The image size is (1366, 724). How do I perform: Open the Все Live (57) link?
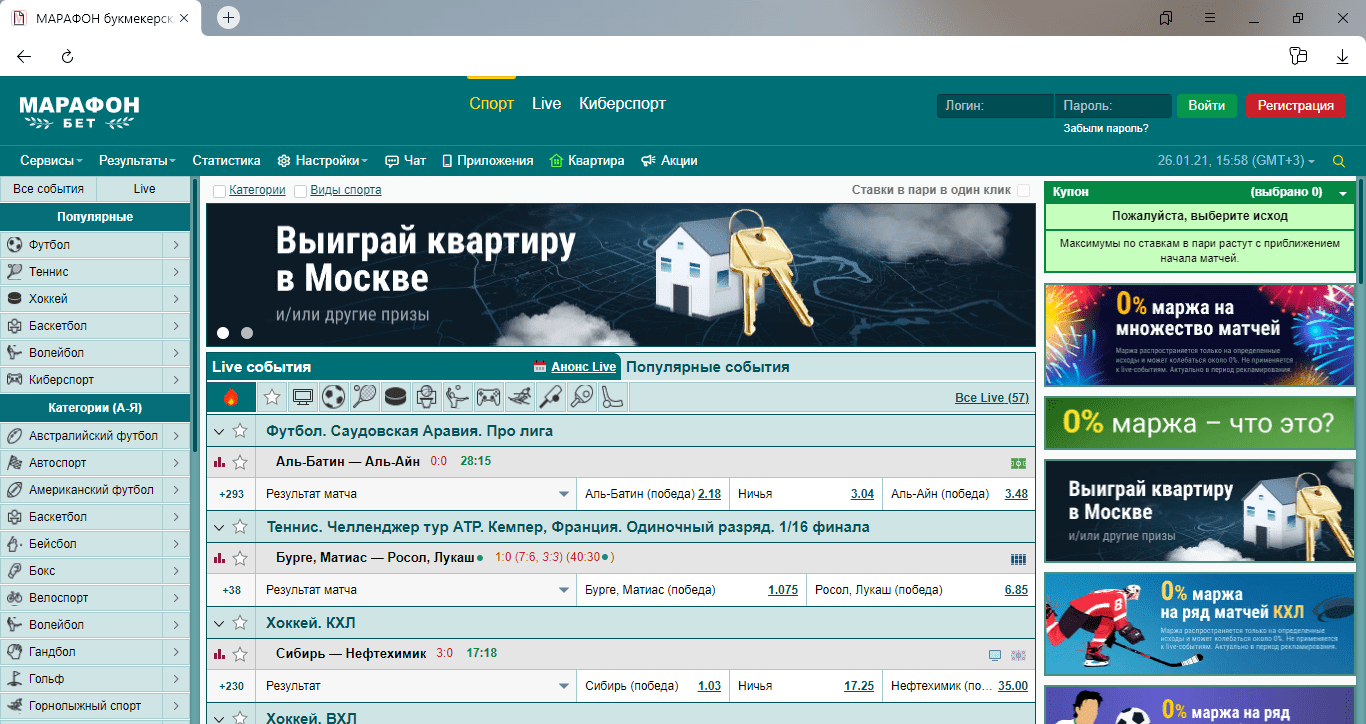coord(991,398)
